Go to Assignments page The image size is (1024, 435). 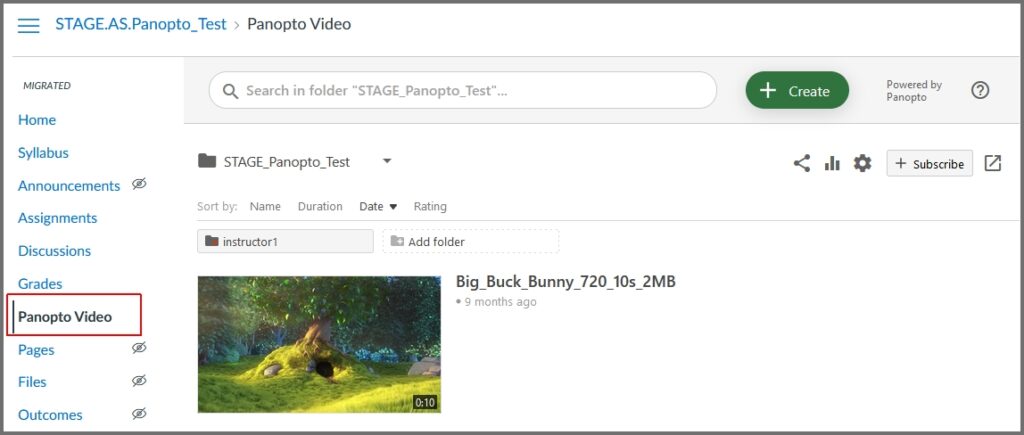click(x=57, y=218)
